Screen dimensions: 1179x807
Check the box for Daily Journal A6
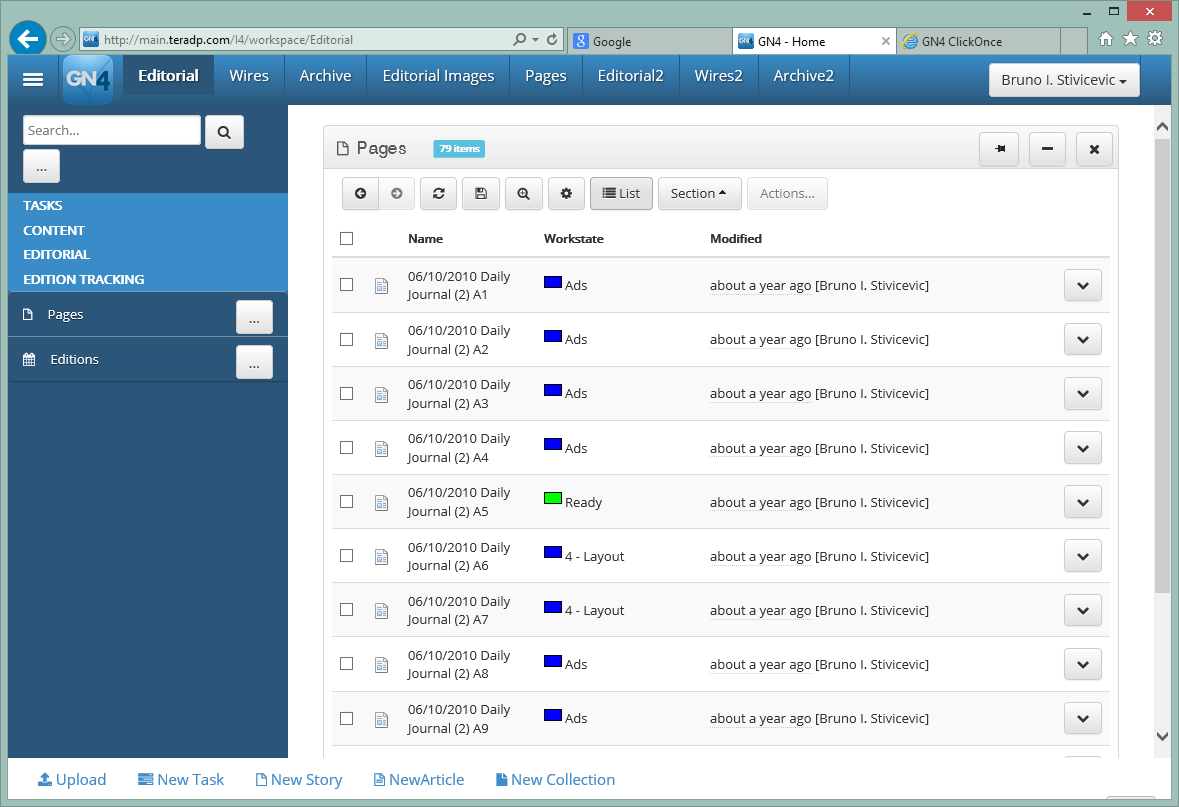click(347, 556)
